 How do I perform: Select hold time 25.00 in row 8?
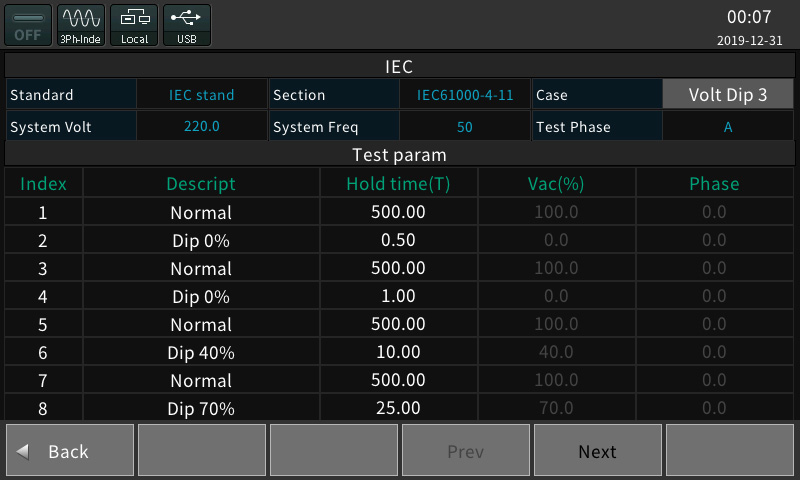[x=398, y=408]
